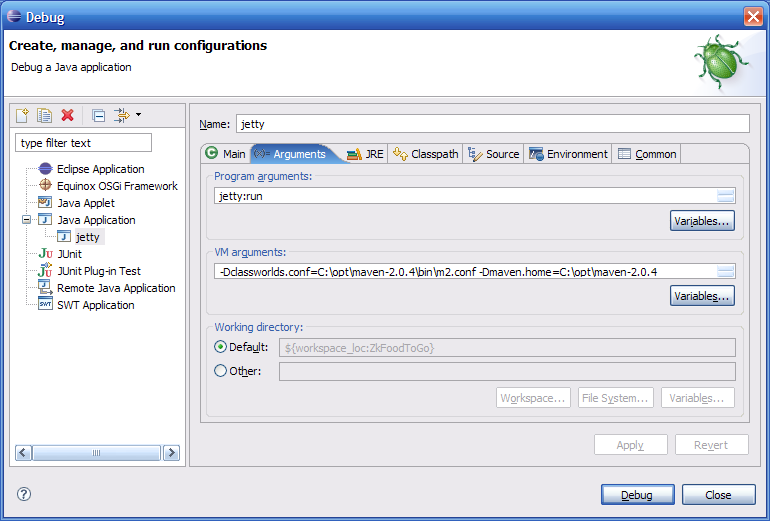Image resolution: width=770 pixels, height=521 pixels.
Task: Click Variables button under Program arguments
Action: click(x=702, y=220)
